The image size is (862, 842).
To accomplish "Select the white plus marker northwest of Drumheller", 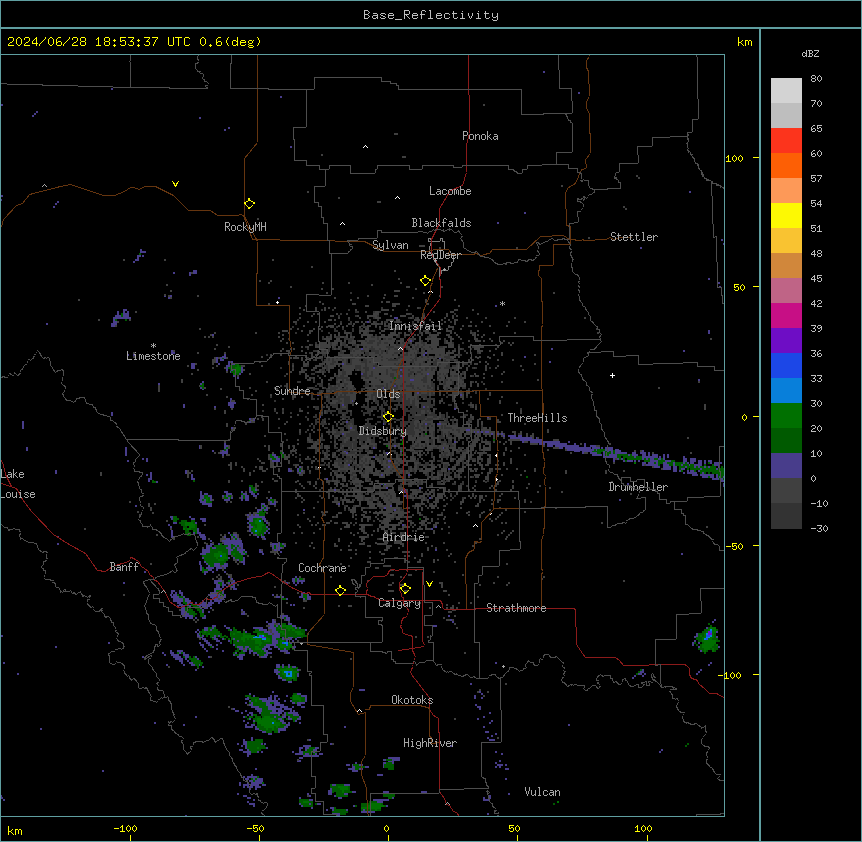I will pos(612,375).
